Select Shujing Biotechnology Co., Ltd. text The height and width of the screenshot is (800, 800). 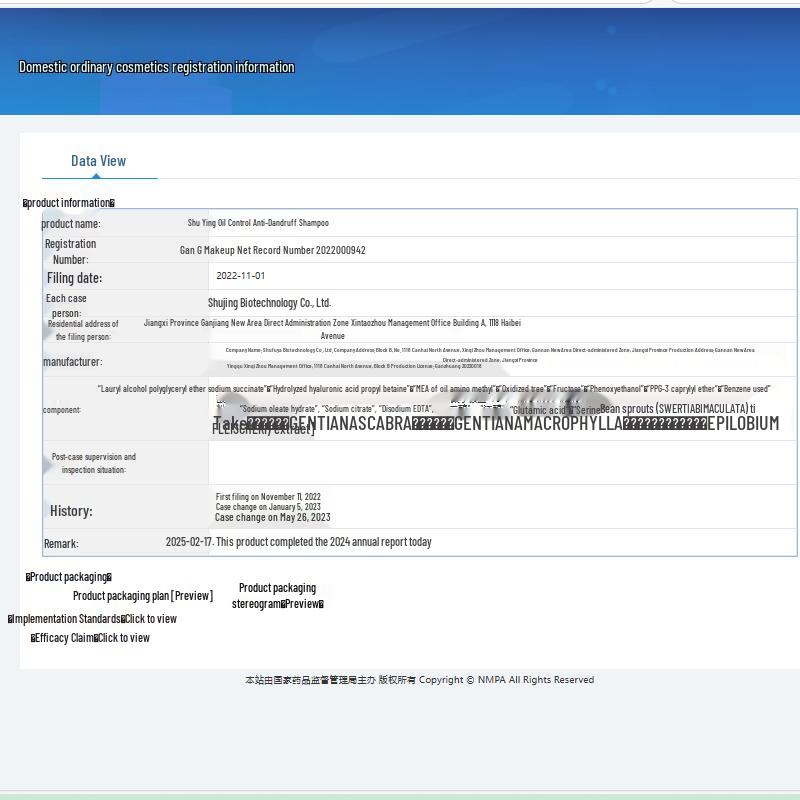[x=269, y=303]
